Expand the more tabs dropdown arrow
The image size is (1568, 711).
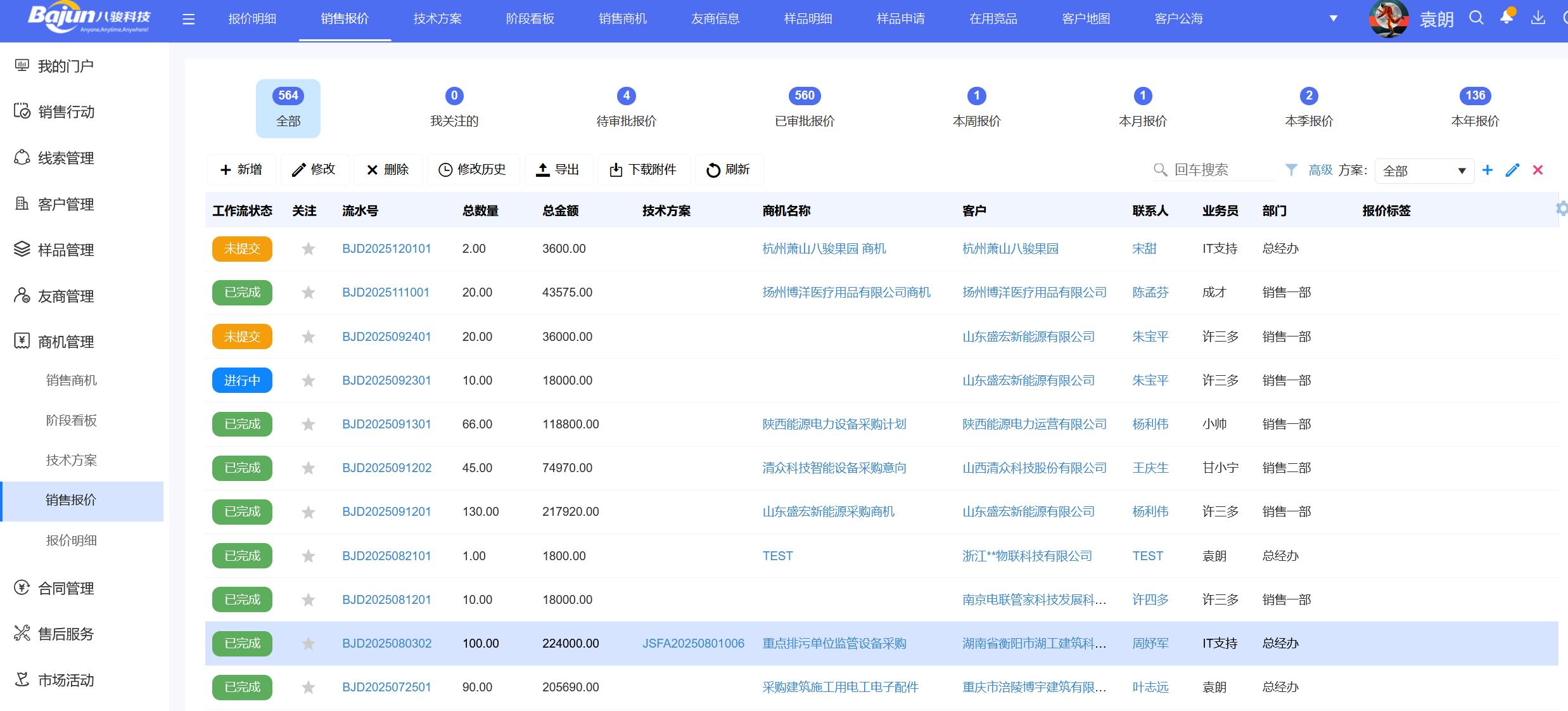1333,18
